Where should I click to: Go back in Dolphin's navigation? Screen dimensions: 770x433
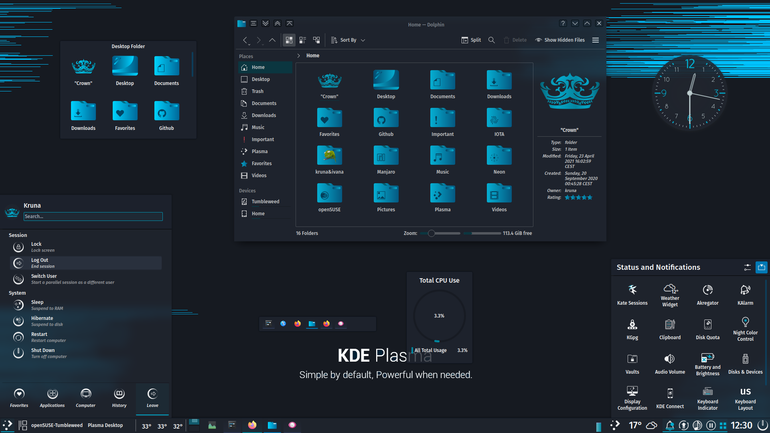tap(245, 40)
